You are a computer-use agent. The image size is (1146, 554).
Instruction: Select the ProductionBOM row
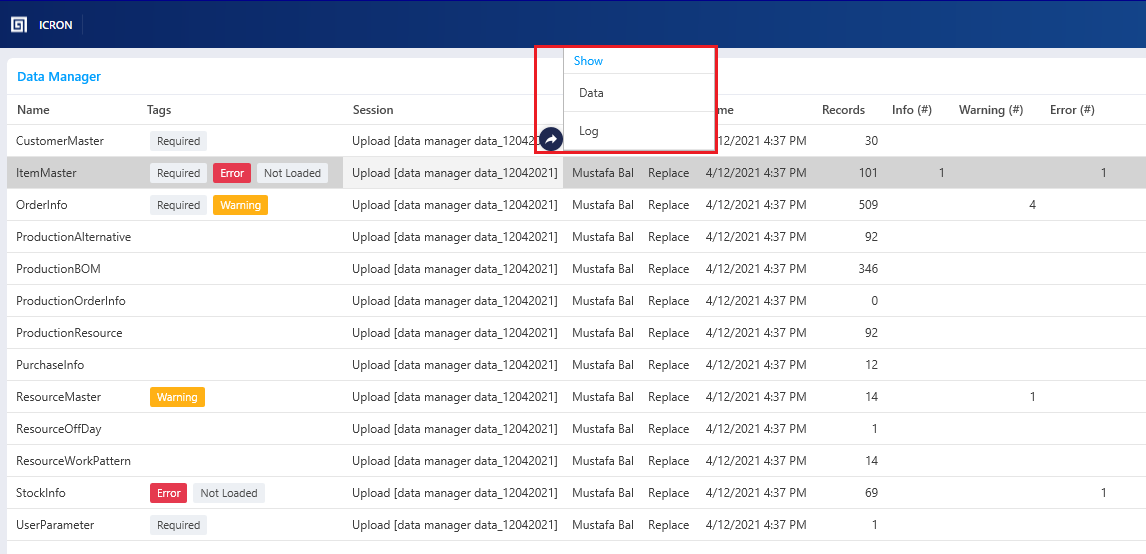[x=58, y=269]
